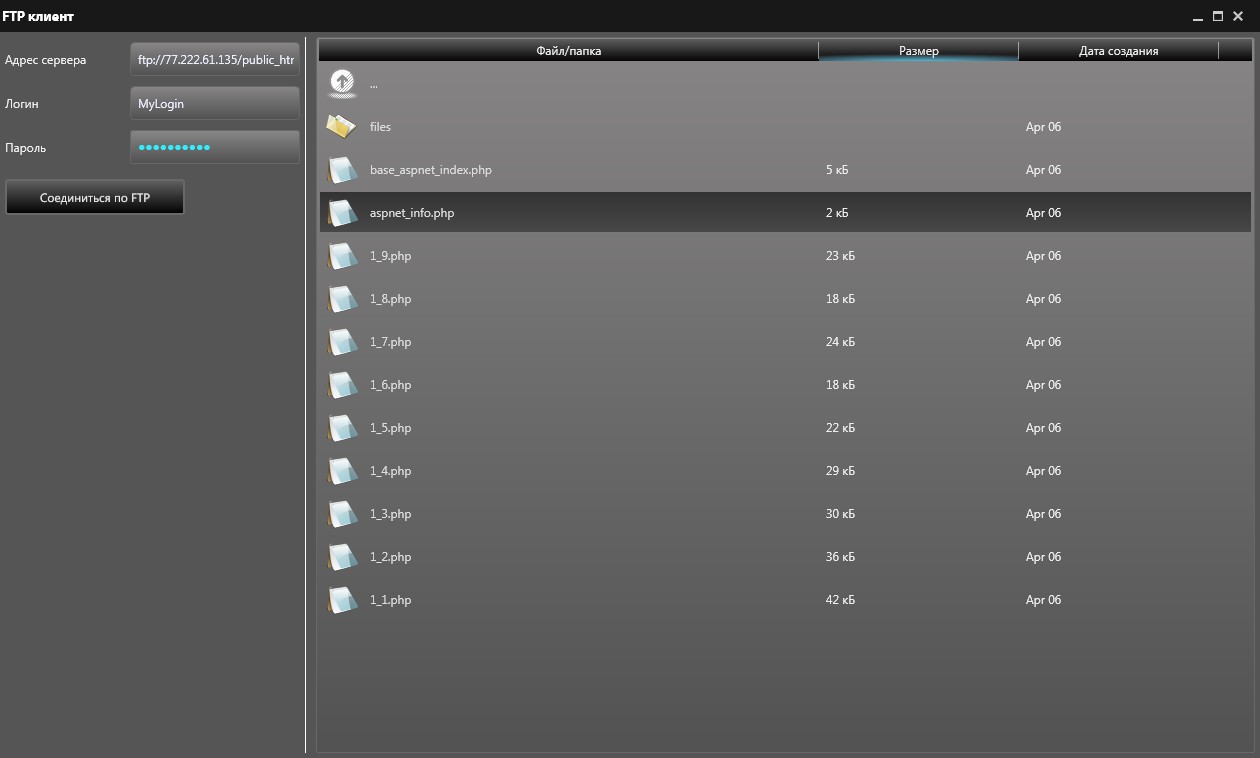1260x758 pixels.
Task: Click the 1_3.php file icon
Action: (342, 514)
